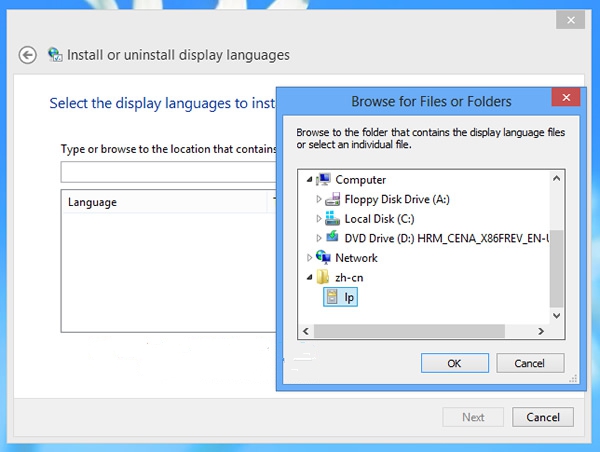Click the tree's vertical scrollbar down arrow

(x=557, y=315)
